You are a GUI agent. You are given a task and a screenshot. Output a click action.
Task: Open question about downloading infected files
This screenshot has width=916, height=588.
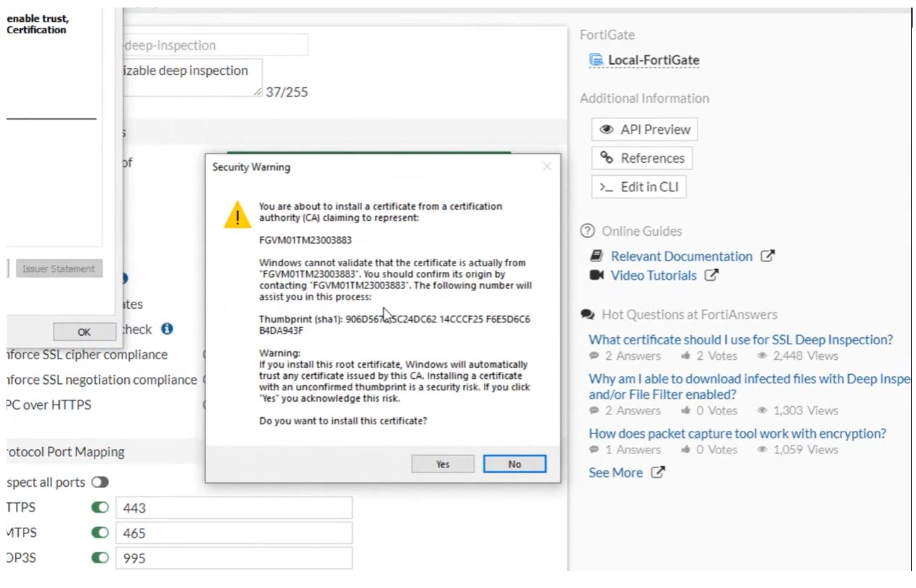click(749, 387)
